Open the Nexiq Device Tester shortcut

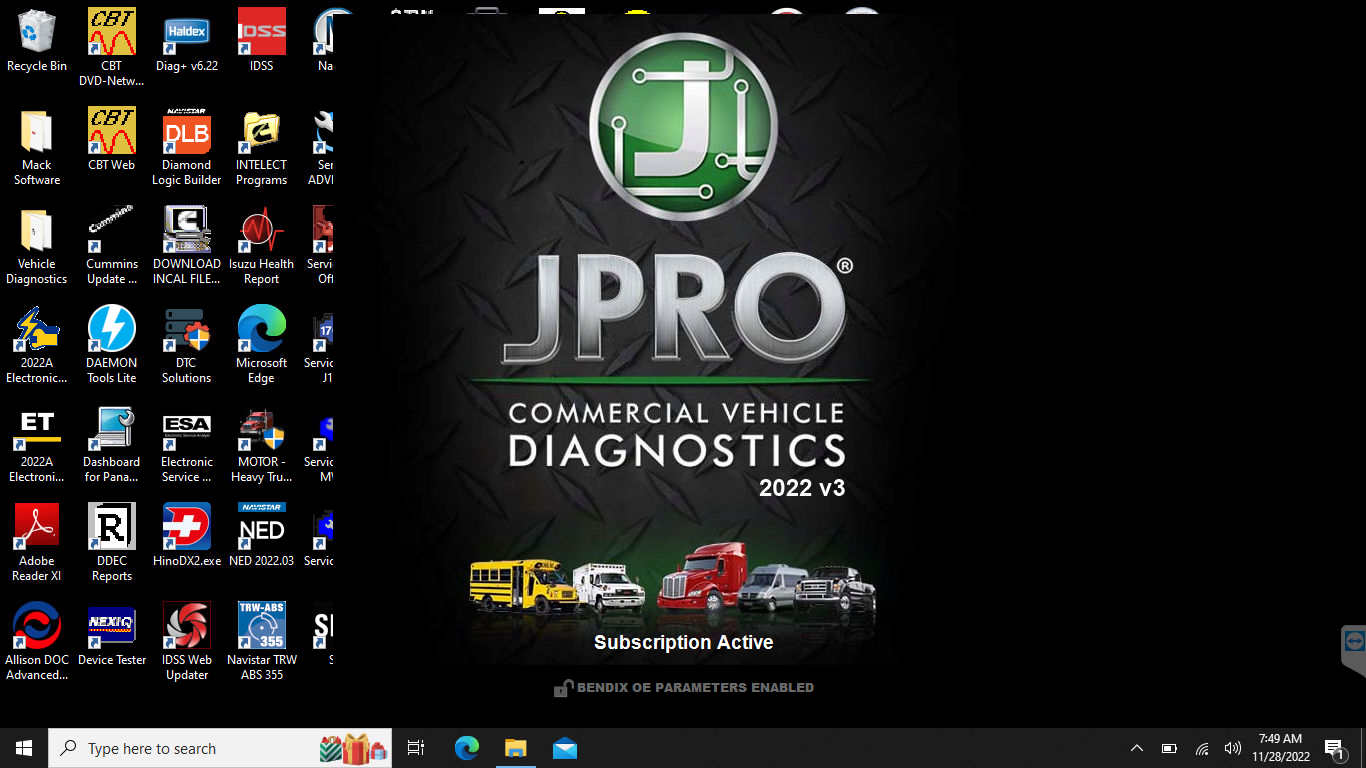111,628
